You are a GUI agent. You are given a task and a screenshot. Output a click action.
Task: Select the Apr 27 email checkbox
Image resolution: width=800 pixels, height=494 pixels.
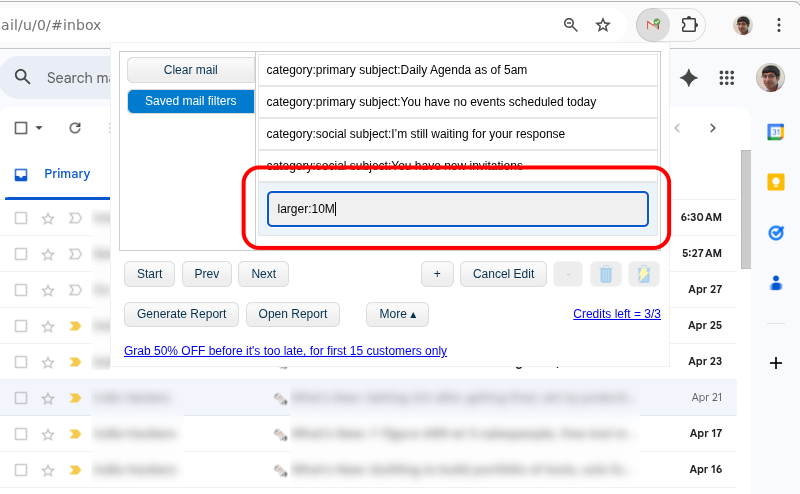point(21,290)
